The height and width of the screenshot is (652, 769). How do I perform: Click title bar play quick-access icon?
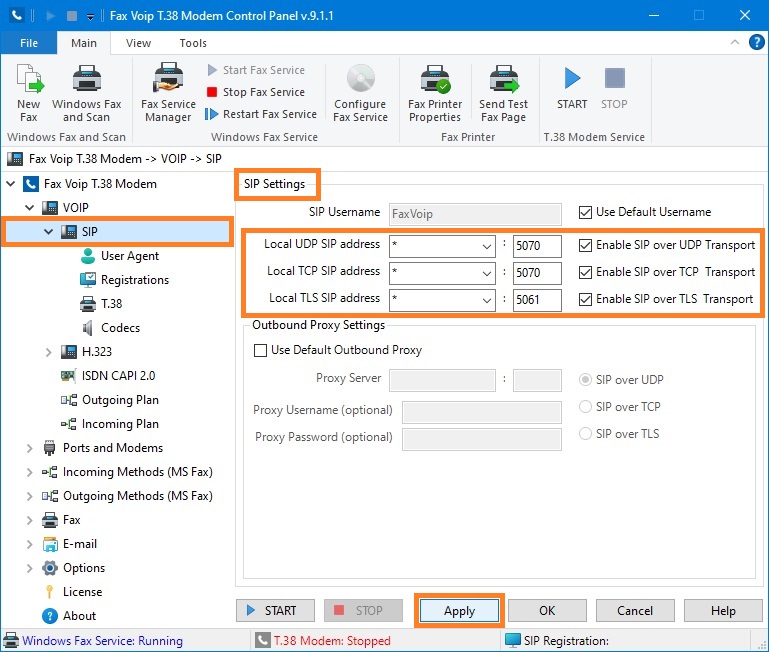coord(50,16)
